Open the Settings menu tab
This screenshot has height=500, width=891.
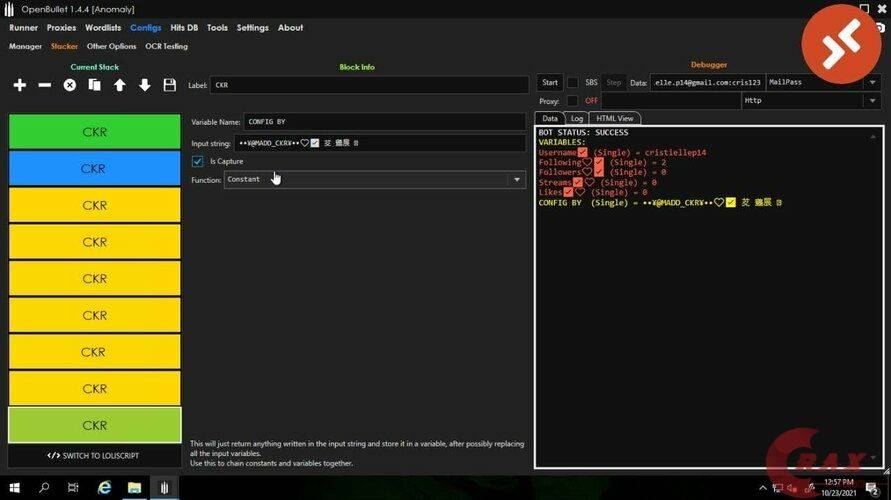252,27
